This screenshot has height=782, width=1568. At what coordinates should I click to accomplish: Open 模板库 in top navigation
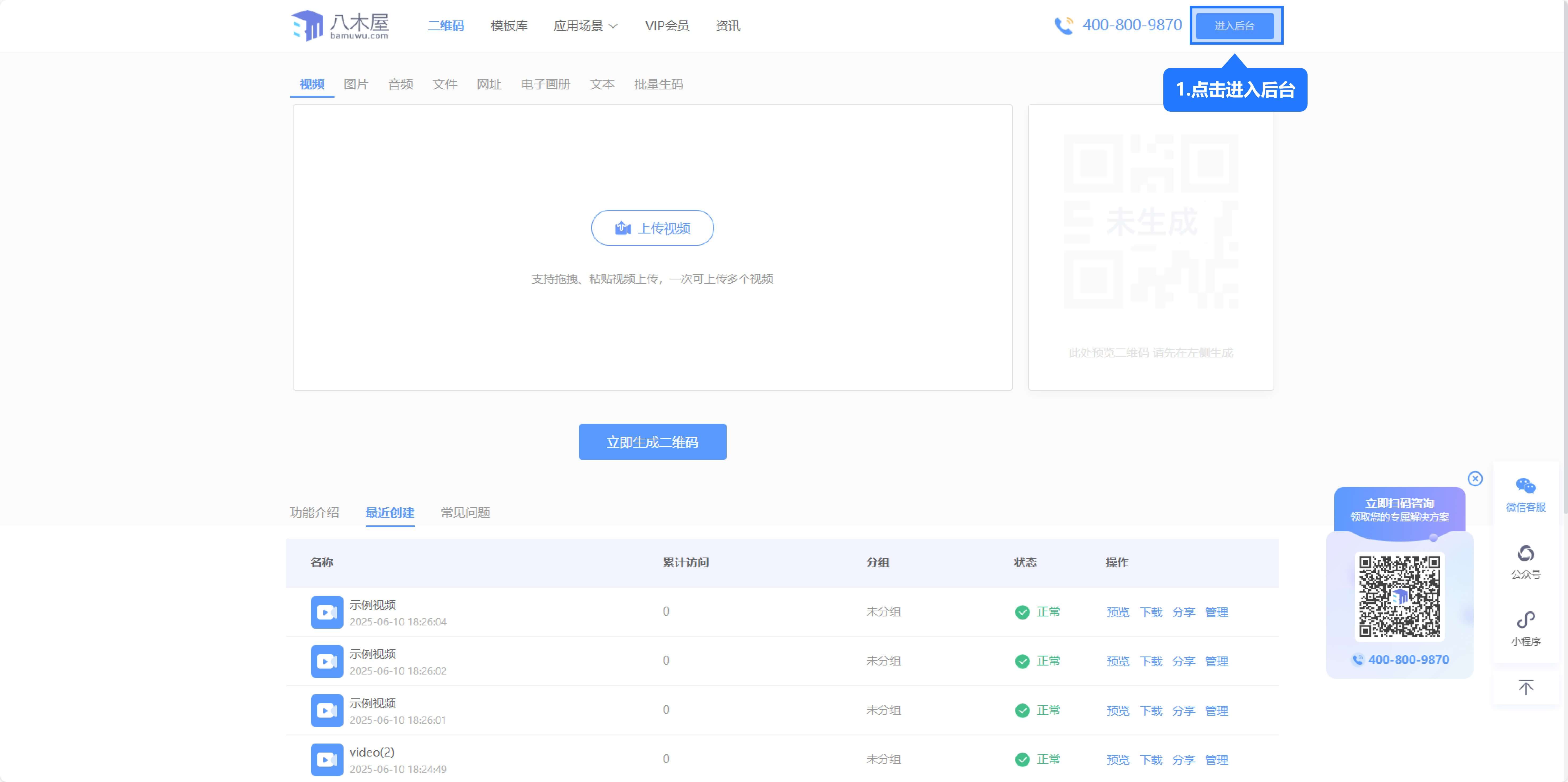(x=509, y=25)
